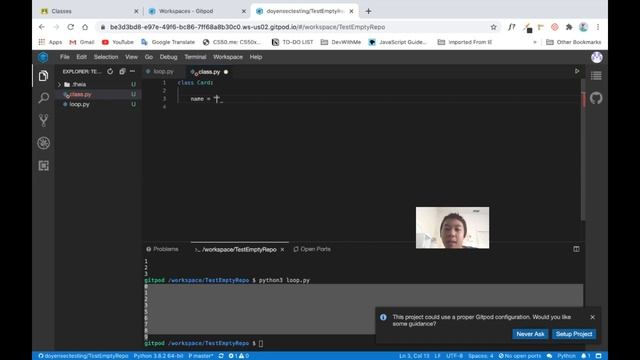The image size is (640, 360).
Task: Open Explorer more actions menu
Action: [132, 71]
